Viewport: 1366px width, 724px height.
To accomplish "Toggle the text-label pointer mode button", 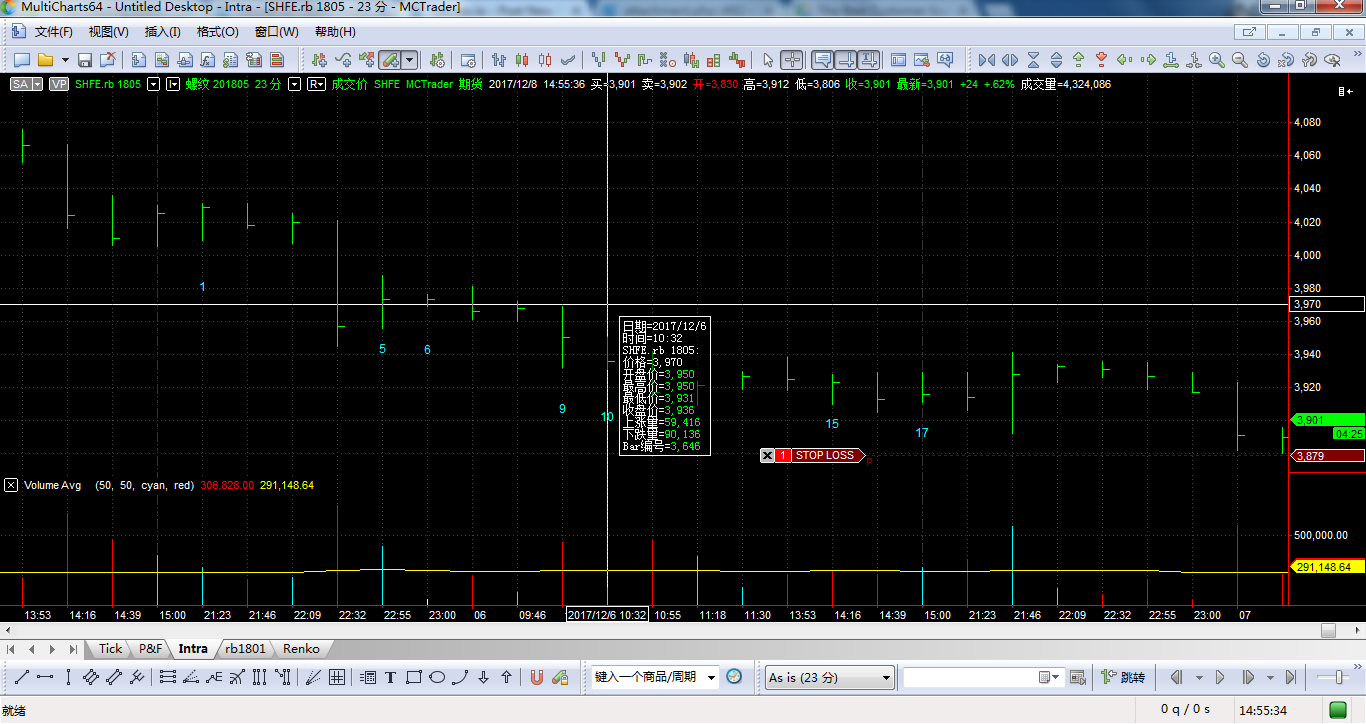I will [869, 60].
